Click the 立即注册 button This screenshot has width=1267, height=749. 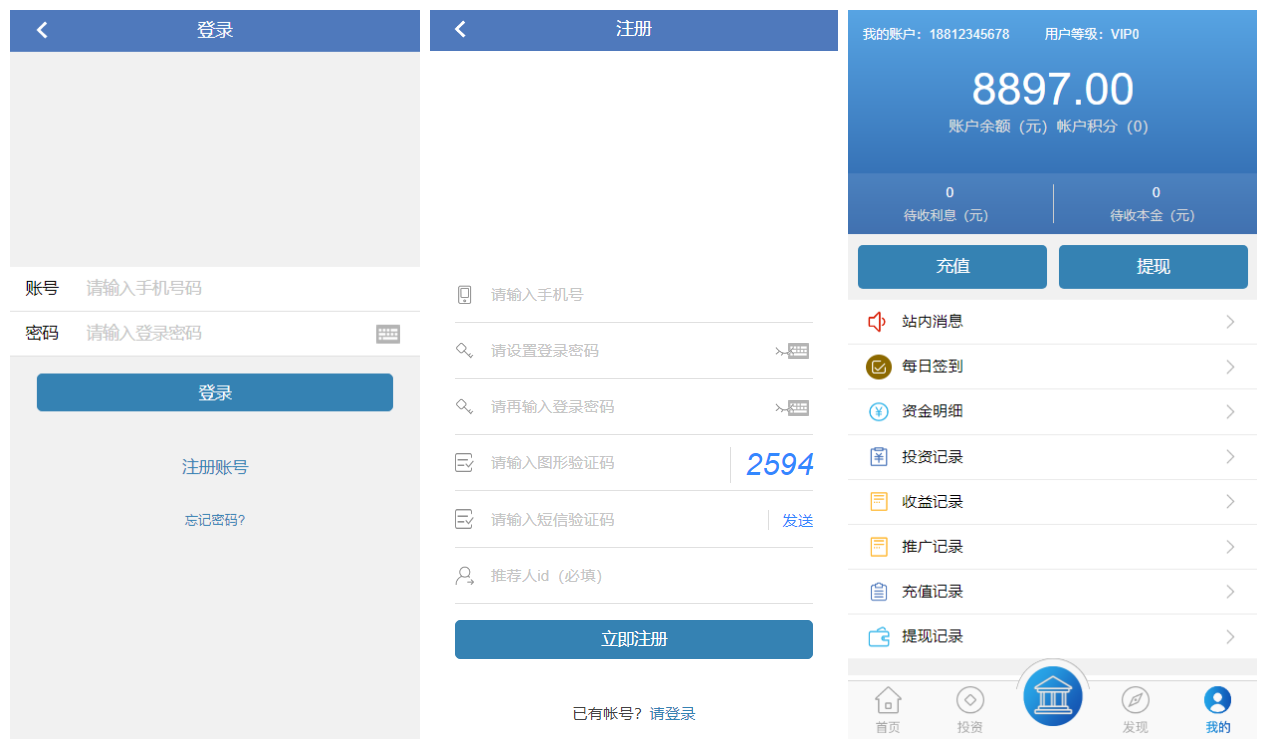(634, 639)
